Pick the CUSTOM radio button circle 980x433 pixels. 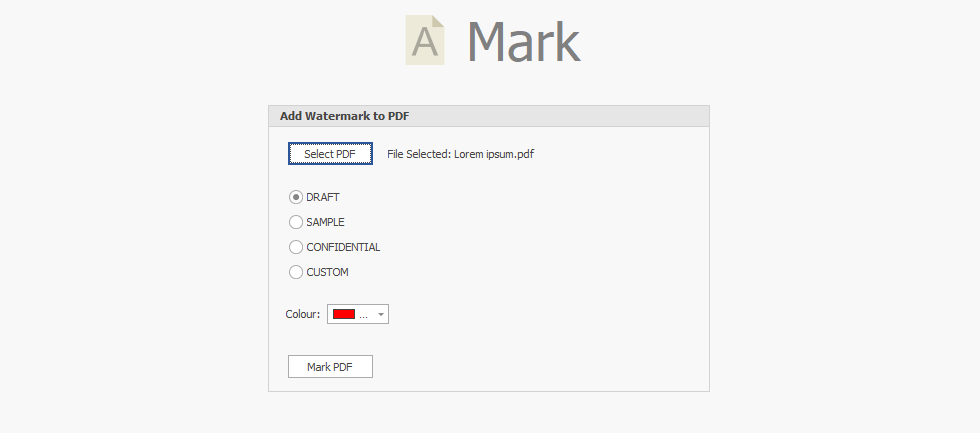pos(296,272)
